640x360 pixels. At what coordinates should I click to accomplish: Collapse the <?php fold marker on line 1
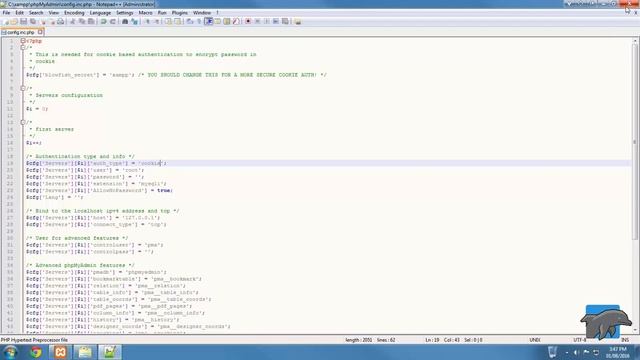click(23, 41)
